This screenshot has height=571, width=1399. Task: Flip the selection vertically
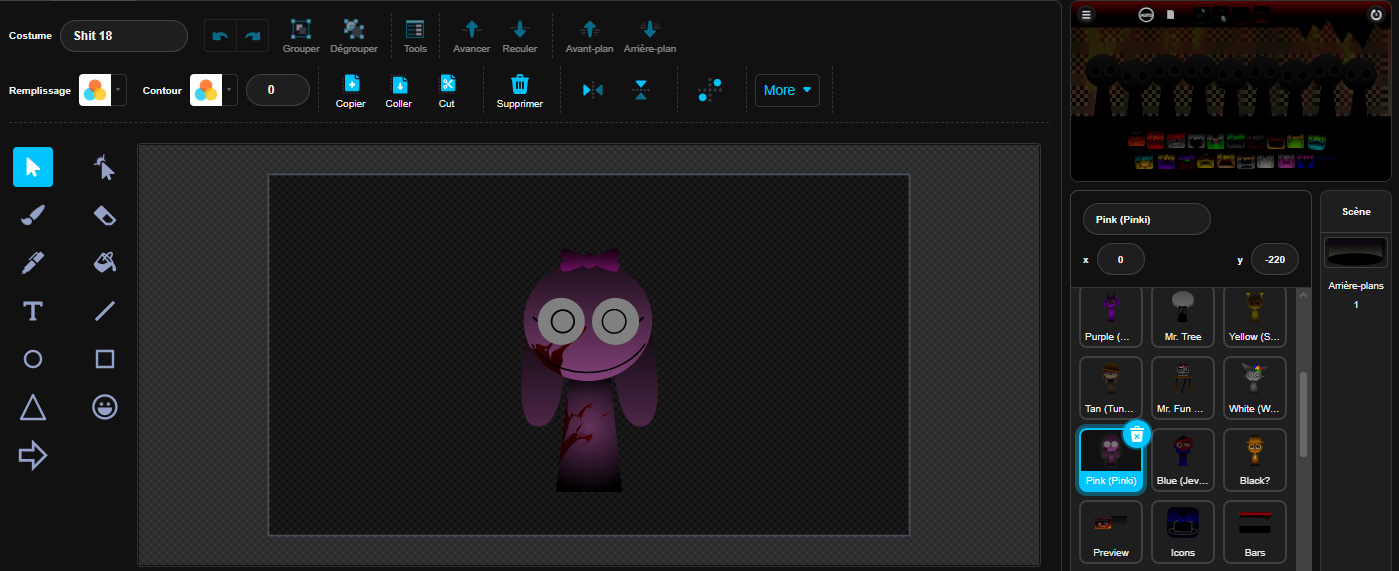click(x=641, y=90)
